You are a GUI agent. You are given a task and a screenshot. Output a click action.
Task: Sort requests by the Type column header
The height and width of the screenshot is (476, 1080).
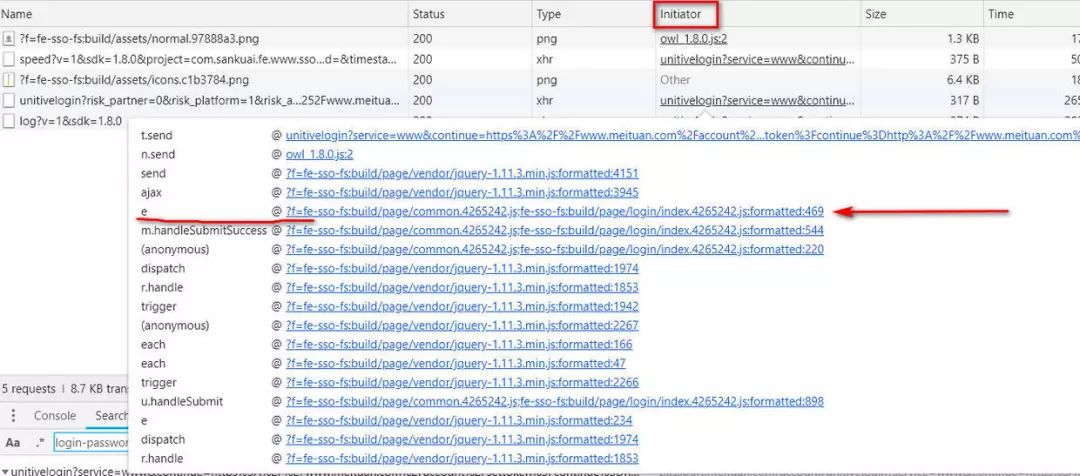click(594, 14)
